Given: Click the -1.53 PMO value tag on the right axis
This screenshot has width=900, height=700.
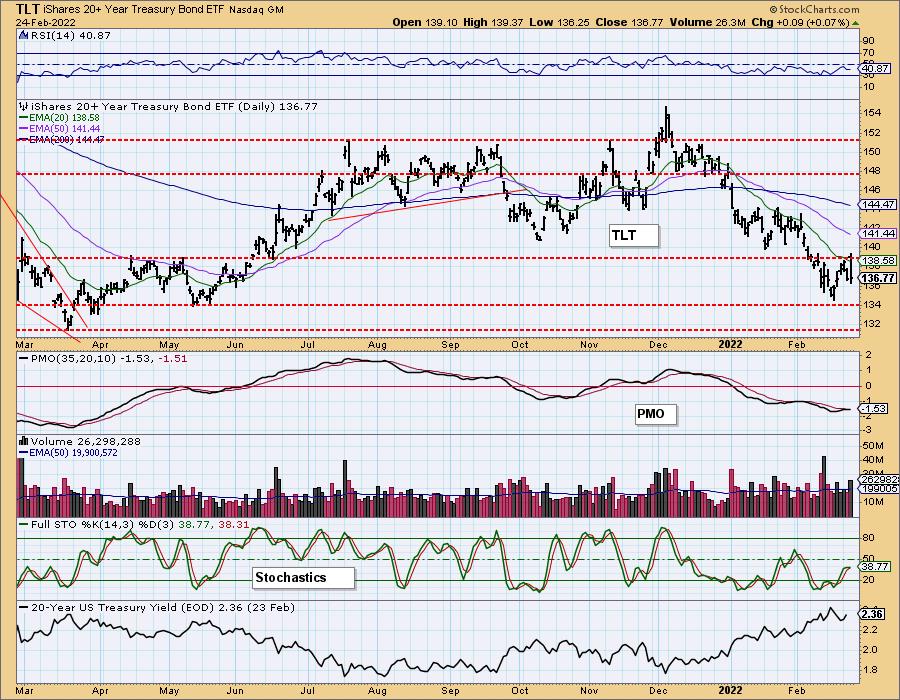Looking at the screenshot, I should (x=873, y=409).
